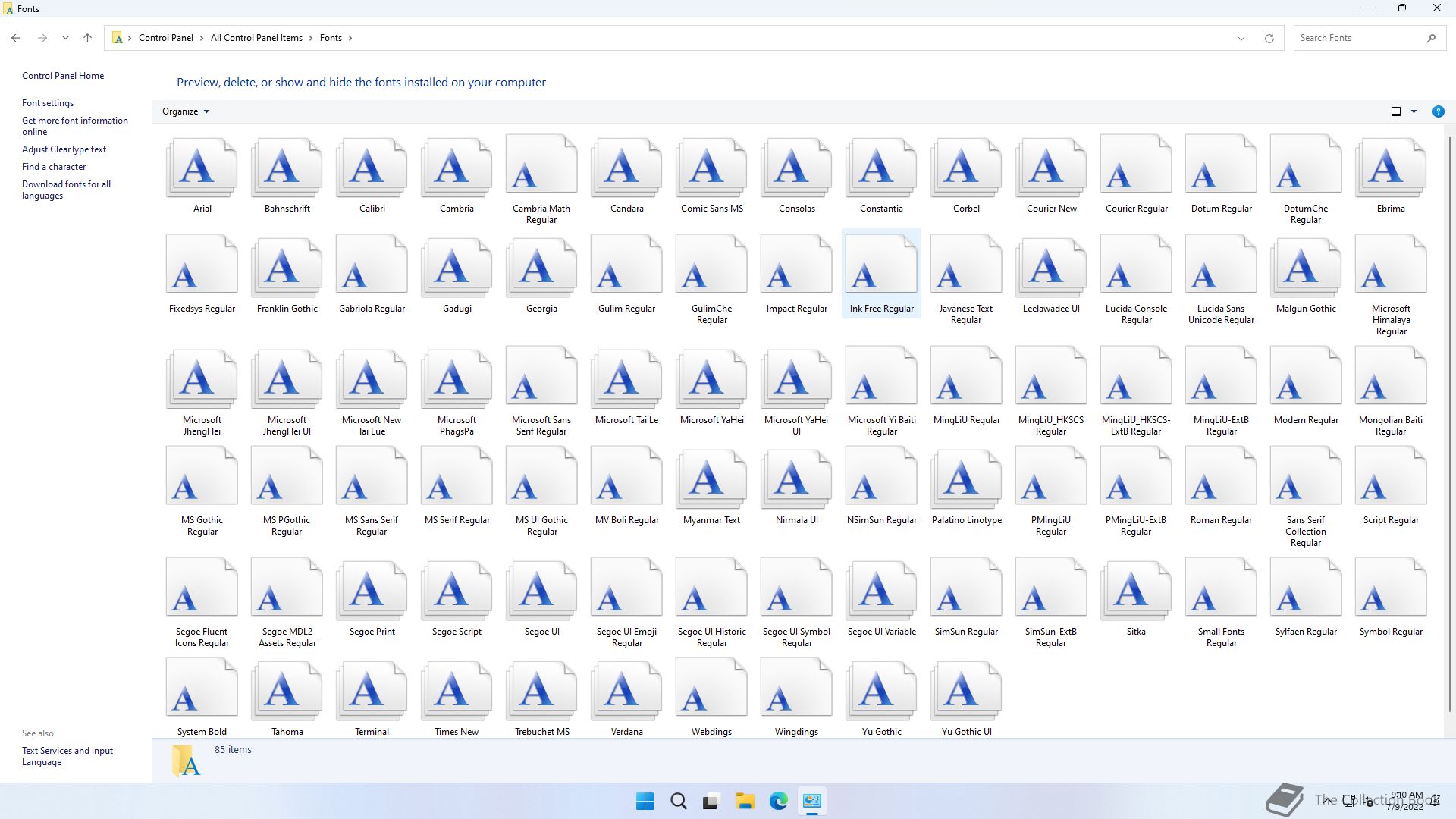1456x819 pixels.
Task: Open the Organize dropdown menu
Action: tap(186, 111)
